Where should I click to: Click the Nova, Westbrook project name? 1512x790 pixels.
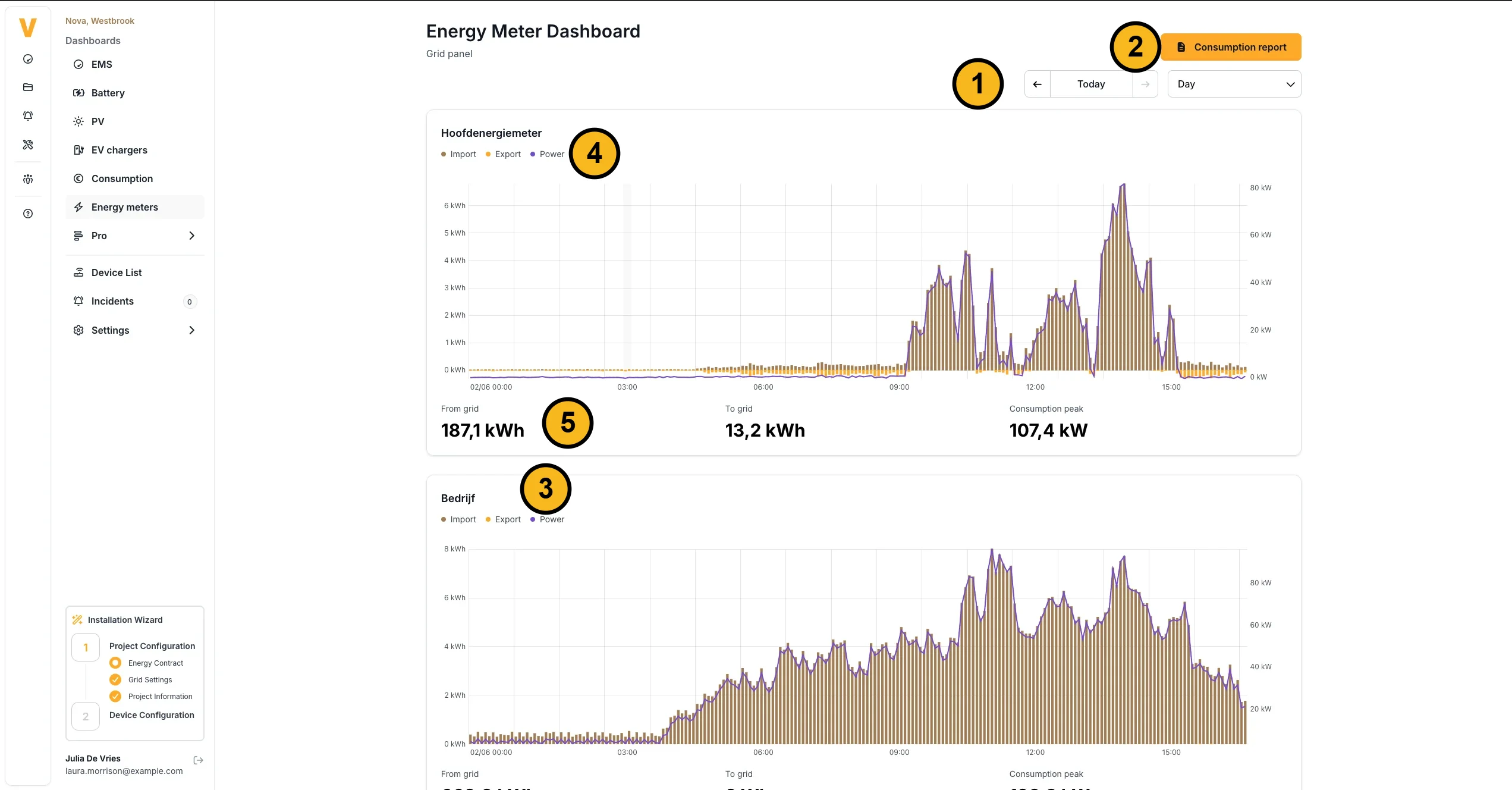[100, 21]
